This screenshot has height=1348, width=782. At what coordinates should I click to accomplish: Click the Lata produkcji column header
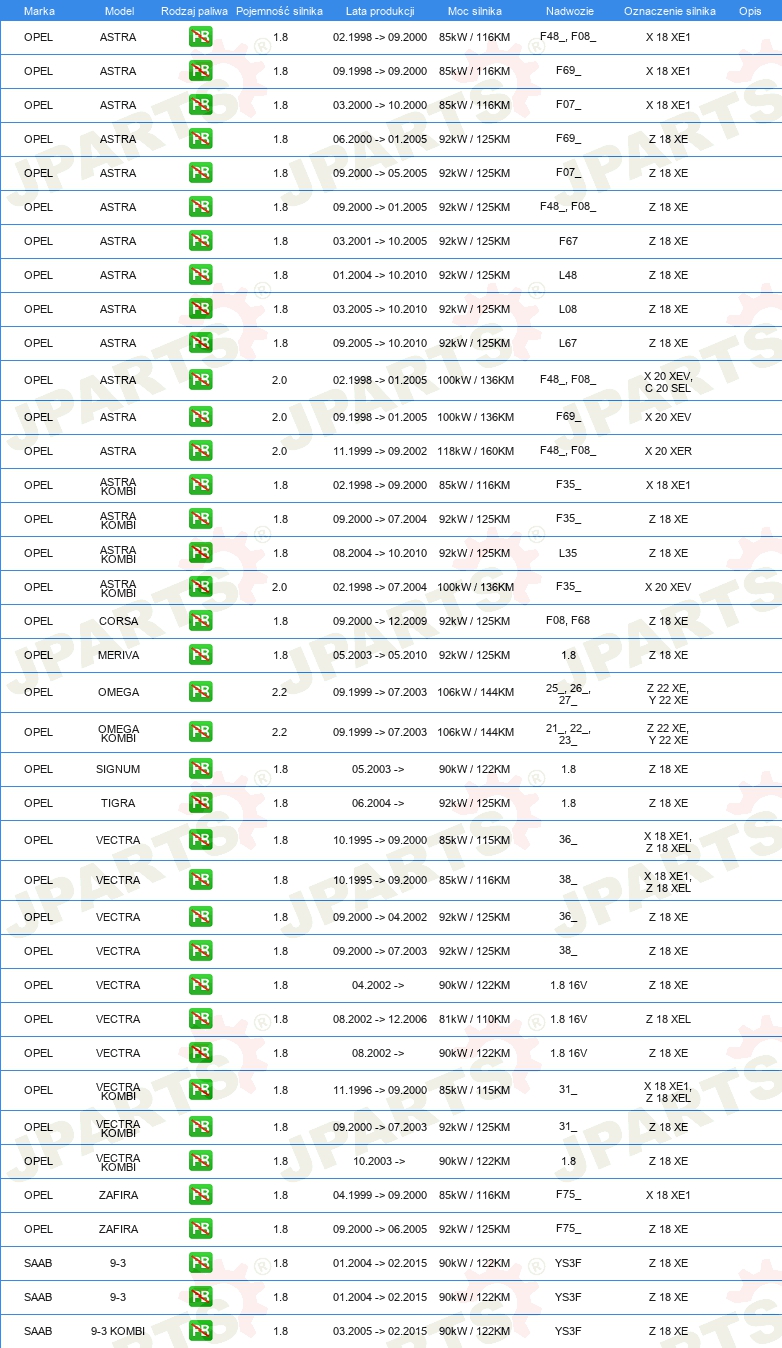pyautogui.click(x=380, y=11)
